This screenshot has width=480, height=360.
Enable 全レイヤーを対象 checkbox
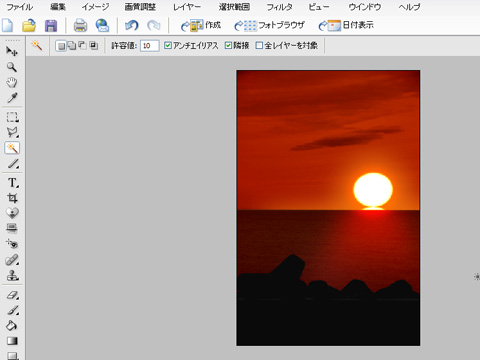pos(259,45)
